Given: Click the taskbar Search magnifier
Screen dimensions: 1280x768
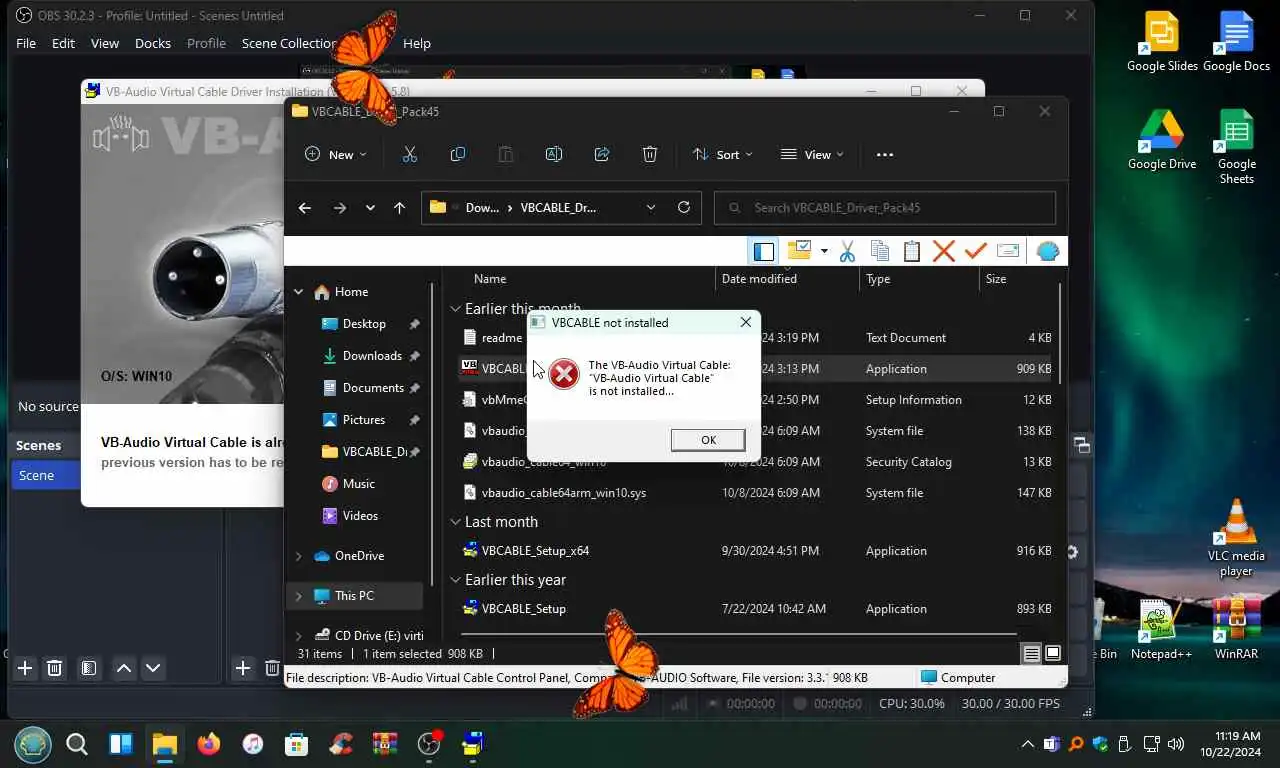Looking at the screenshot, I should pyautogui.click(x=76, y=744).
